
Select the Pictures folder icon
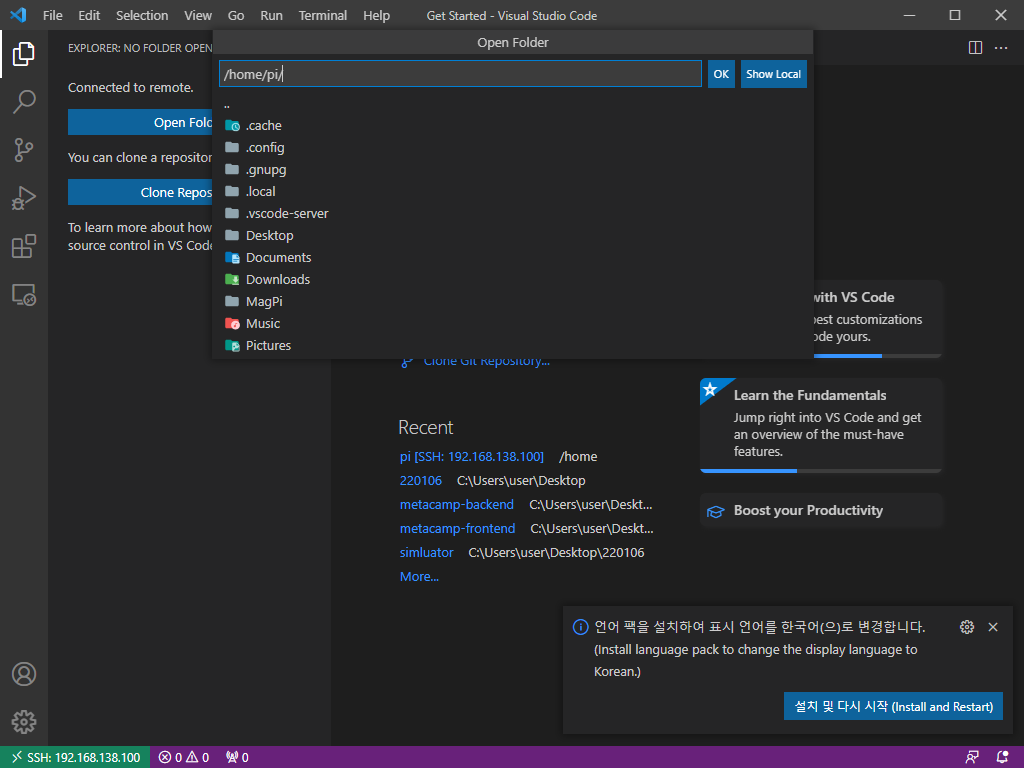[x=232, y=345]
